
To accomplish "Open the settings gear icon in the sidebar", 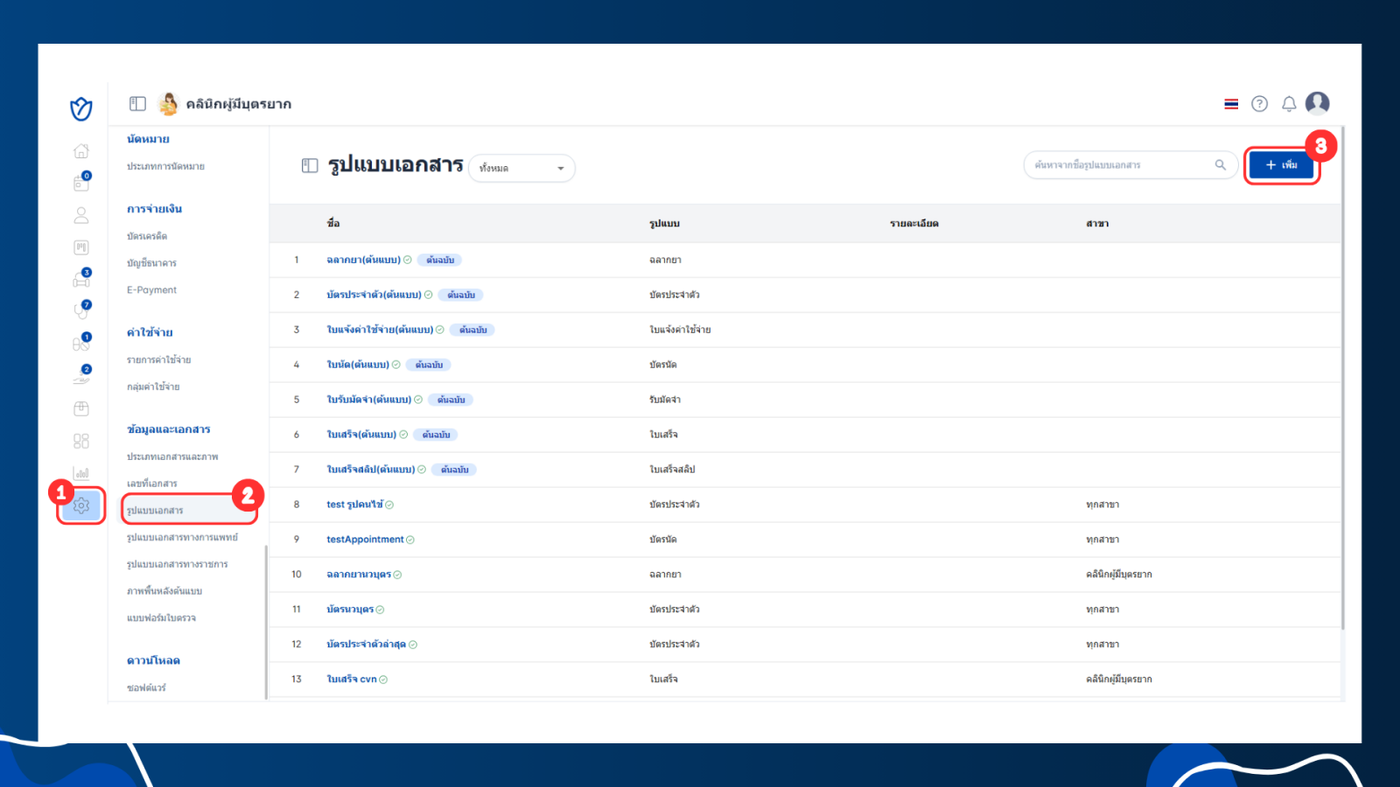I will [x=81, y=506].
